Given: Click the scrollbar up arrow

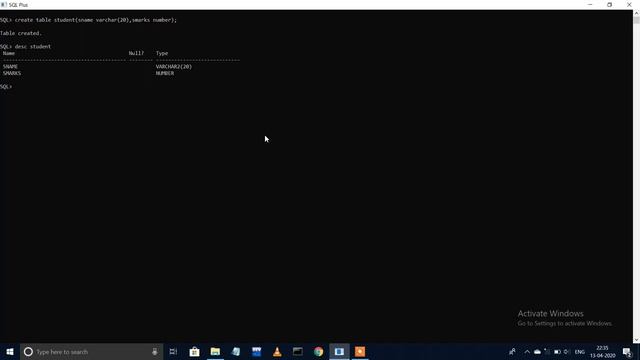Looking at the screenshot, I should (636, 13).
